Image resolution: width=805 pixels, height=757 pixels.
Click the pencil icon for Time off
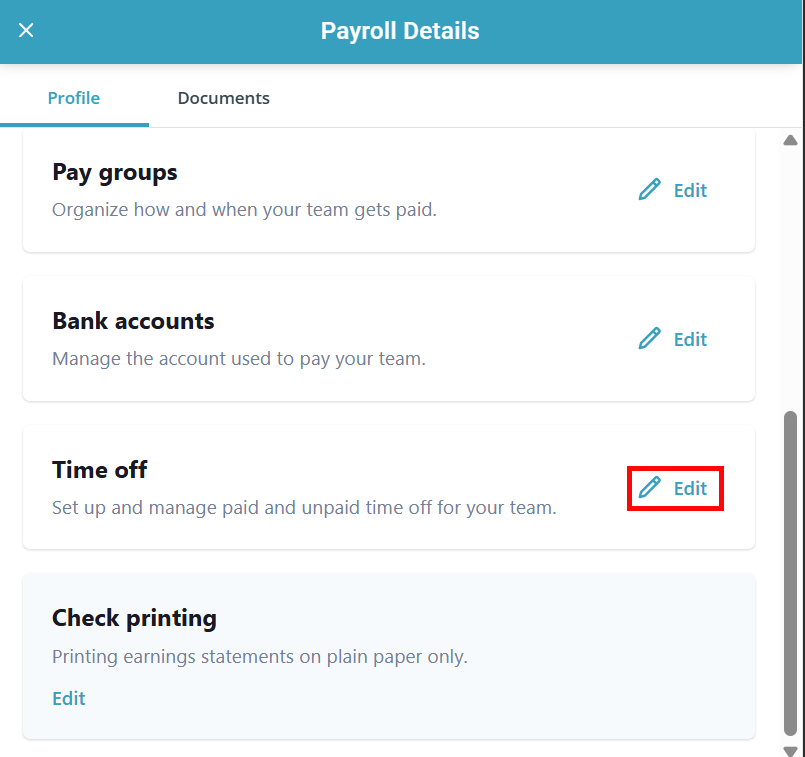coord(650,488)
